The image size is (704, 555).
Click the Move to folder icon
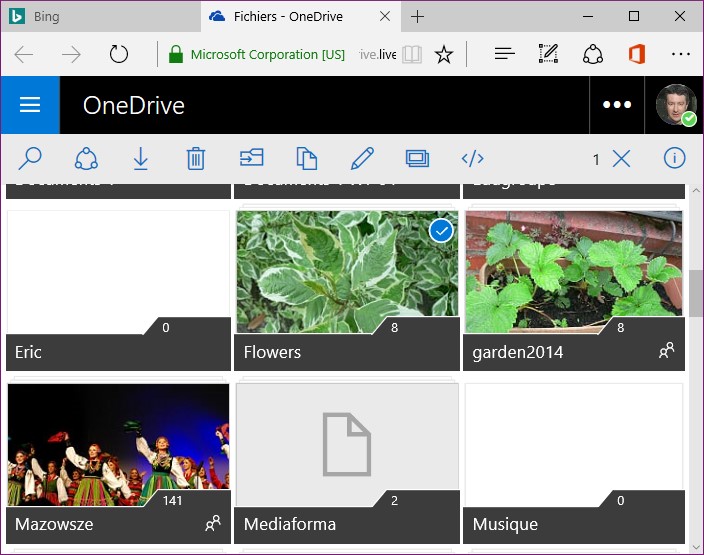251,158
